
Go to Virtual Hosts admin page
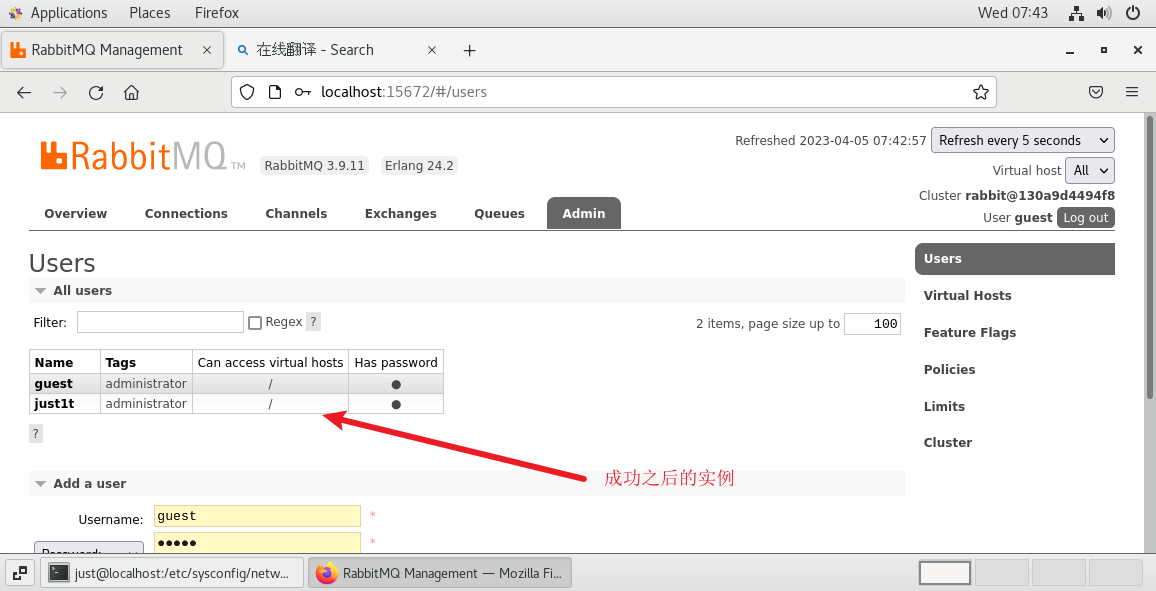point(967,296)
